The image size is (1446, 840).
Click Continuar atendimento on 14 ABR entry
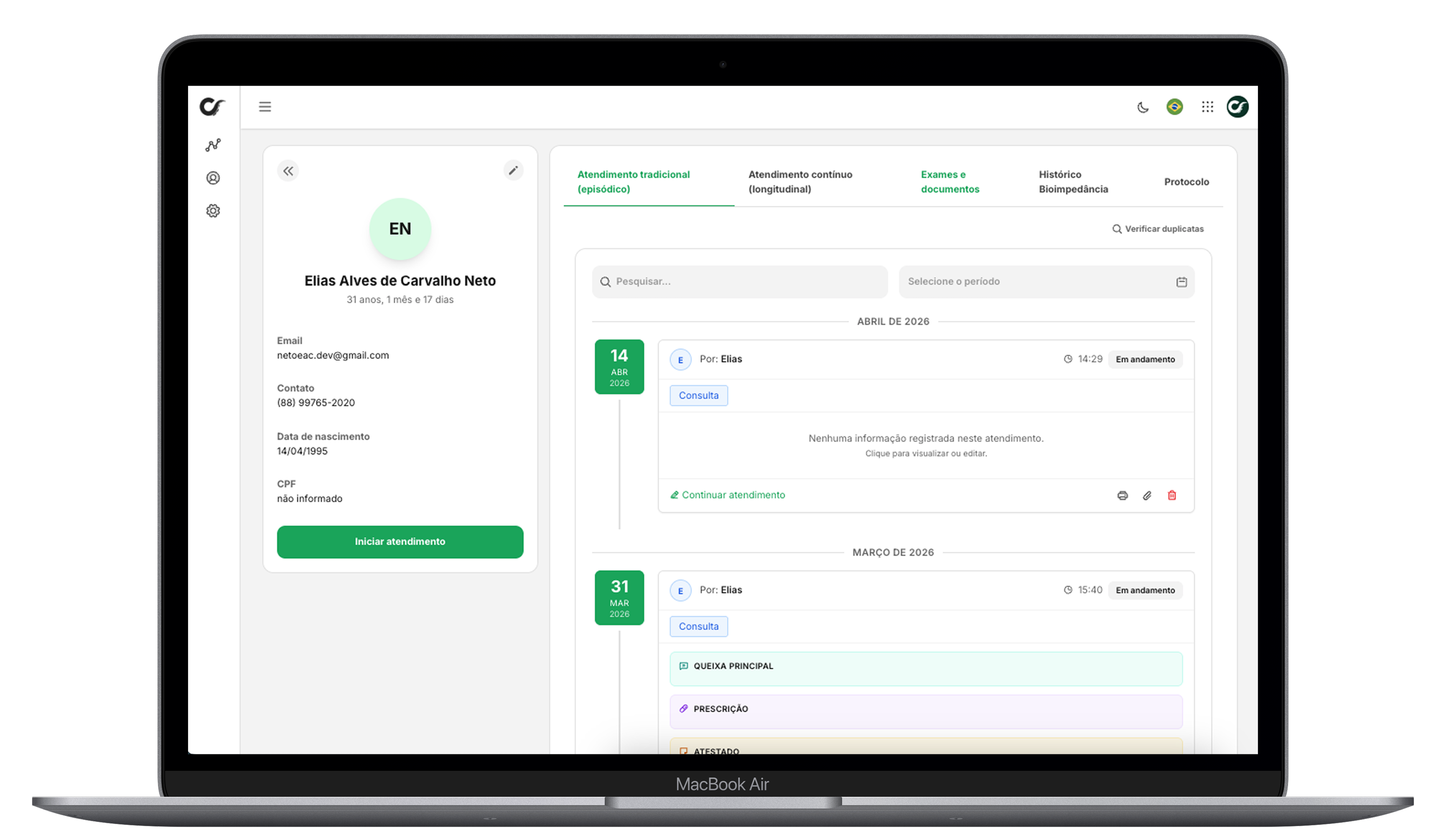pos(728,495)
